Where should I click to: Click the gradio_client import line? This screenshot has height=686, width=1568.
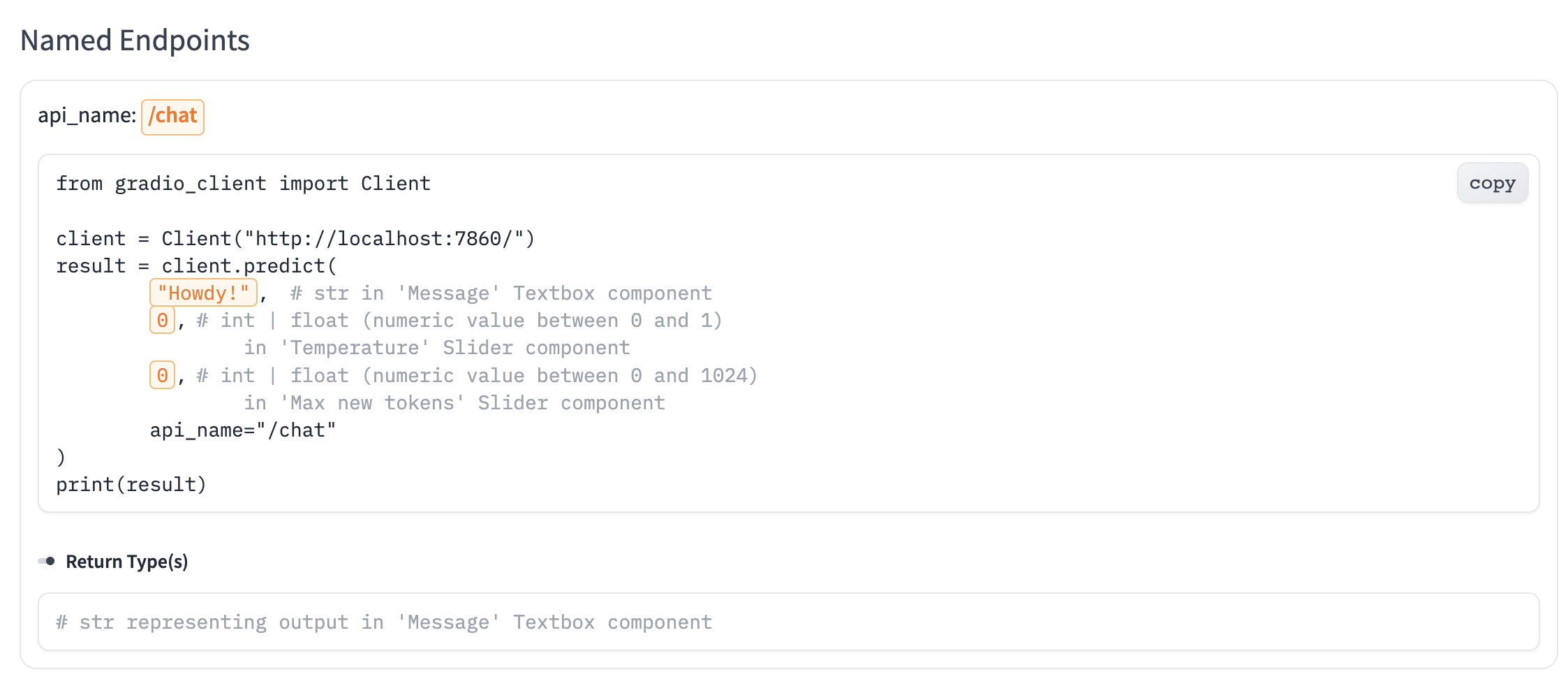pyautogui.click(x=243, y=183)
